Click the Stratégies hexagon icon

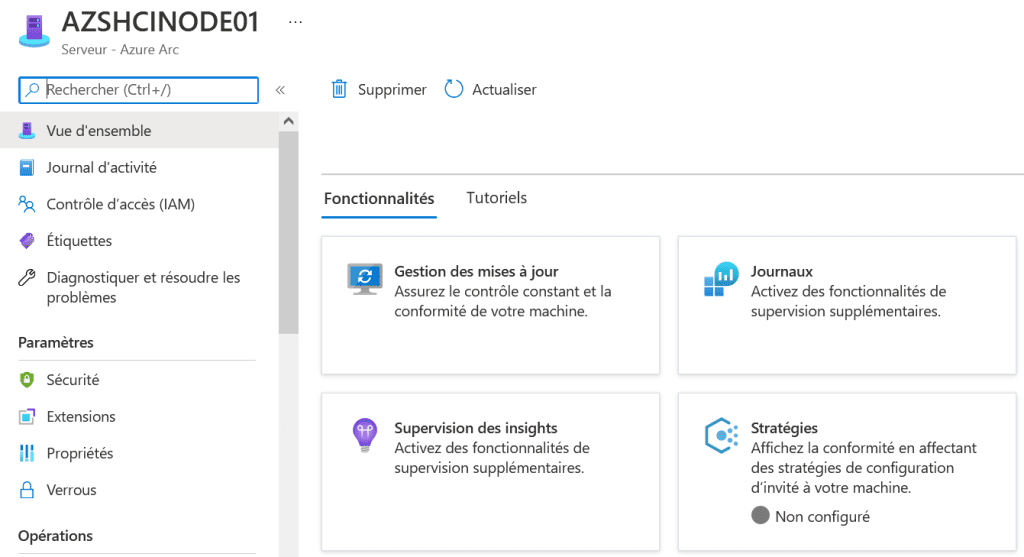tap(720, 436)
